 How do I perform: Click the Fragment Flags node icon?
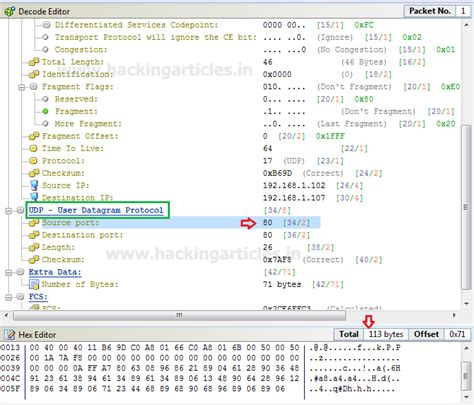33,87
